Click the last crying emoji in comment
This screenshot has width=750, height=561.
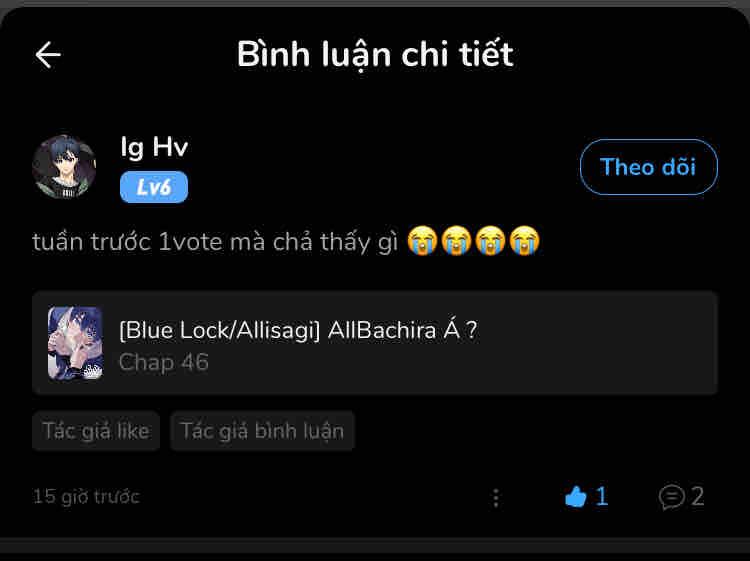pyautogui.click(x=524, y=241)
